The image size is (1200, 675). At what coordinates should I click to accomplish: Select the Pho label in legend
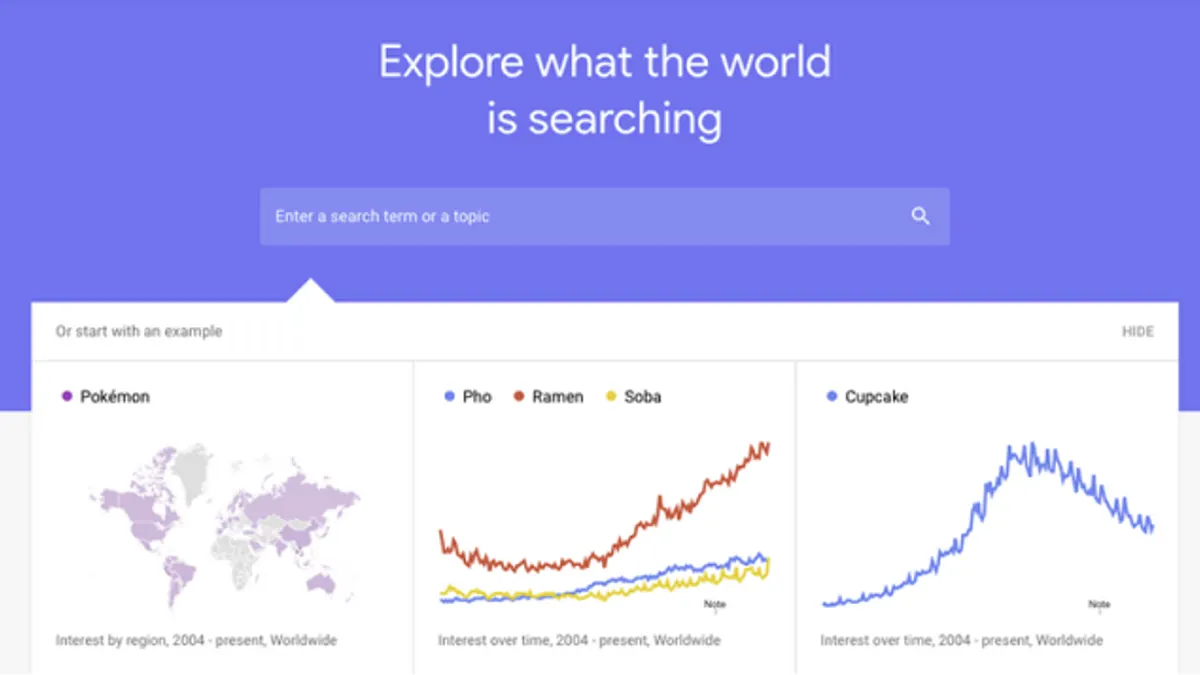(477, 397)
